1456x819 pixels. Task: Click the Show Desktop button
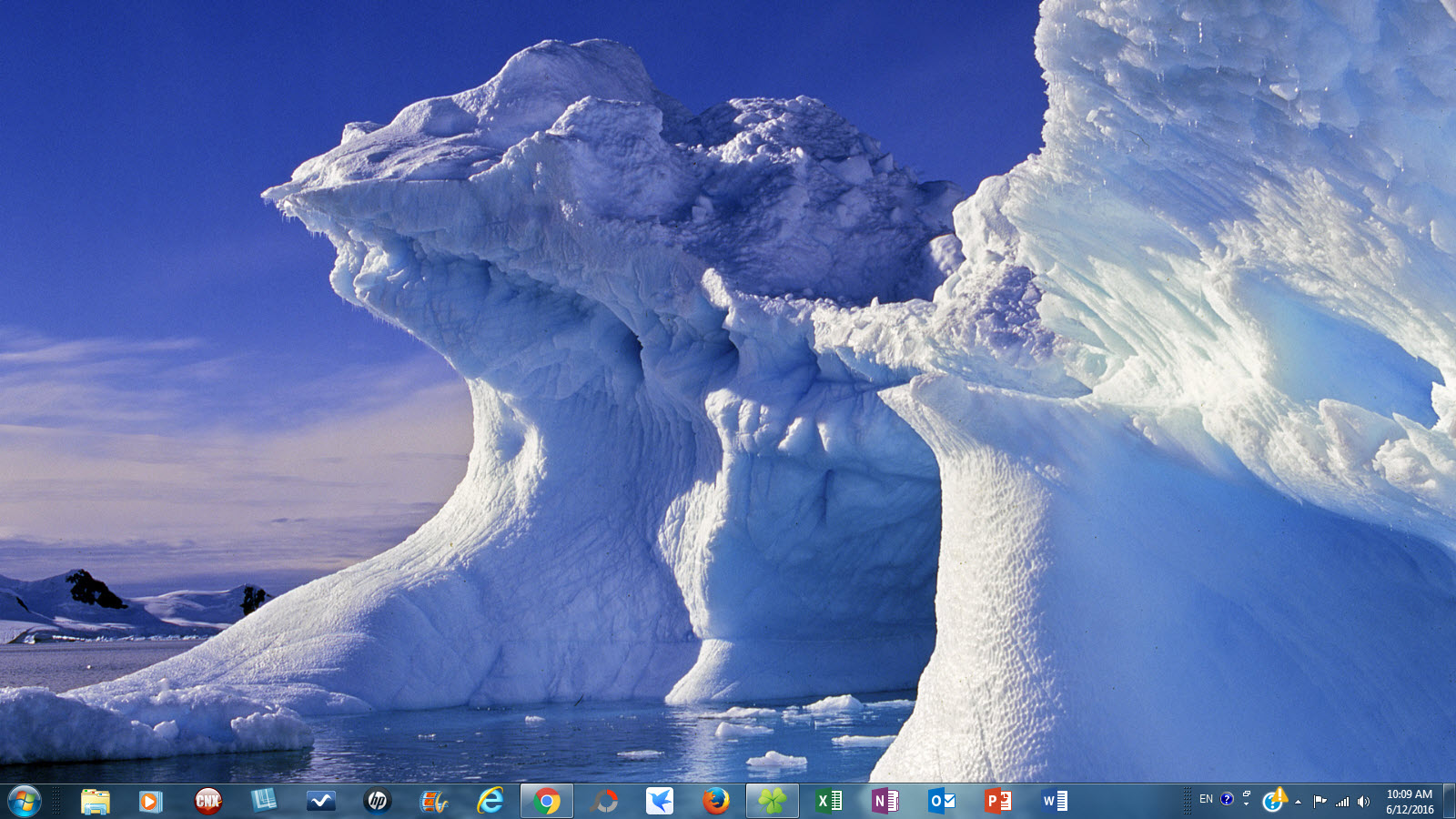pyautogui.click(x=1449, y=801)
